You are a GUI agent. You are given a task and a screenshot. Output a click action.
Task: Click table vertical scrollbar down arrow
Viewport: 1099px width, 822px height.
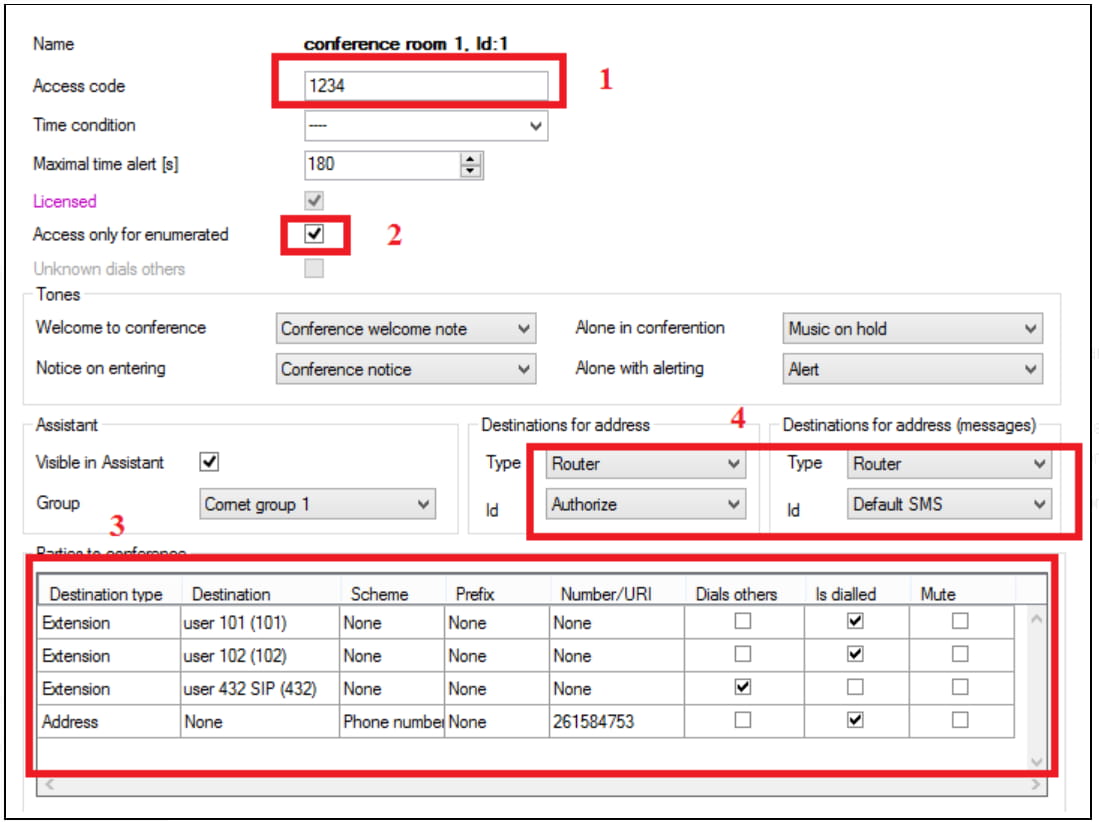point(1036,761)
